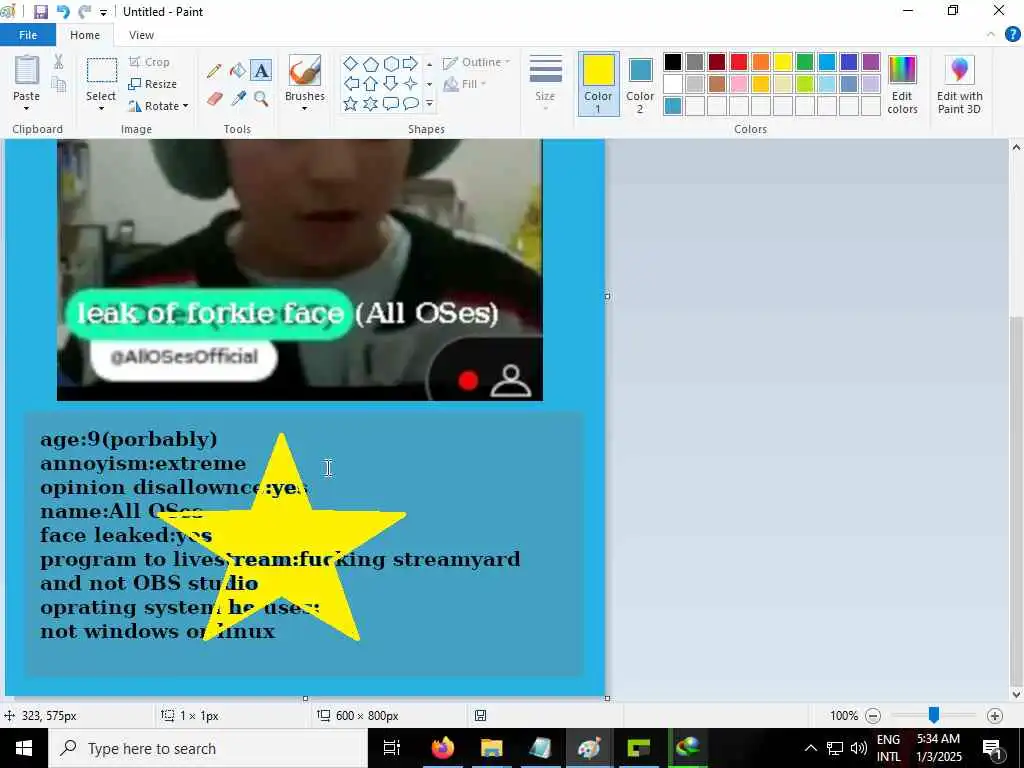Expand the full Shapes gallery
The image size is (1024, 768).
pos(429,104)
